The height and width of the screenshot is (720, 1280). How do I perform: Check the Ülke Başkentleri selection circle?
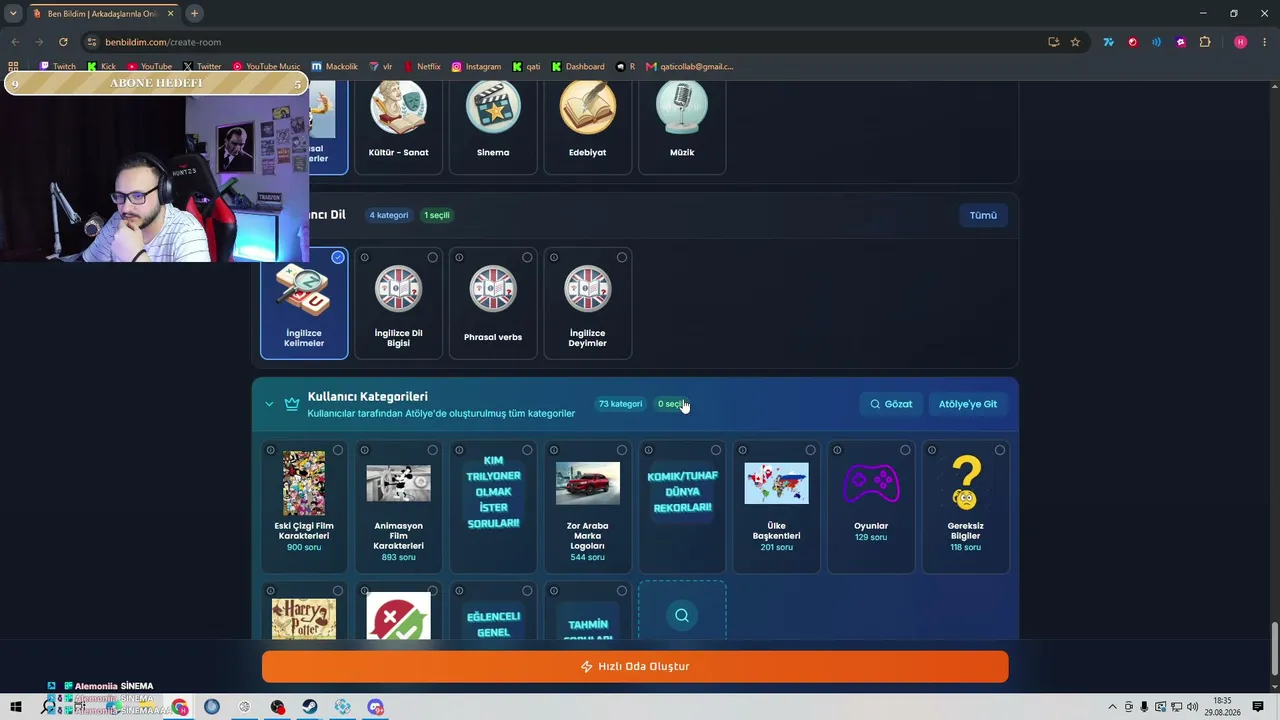(x=810, y=450)
